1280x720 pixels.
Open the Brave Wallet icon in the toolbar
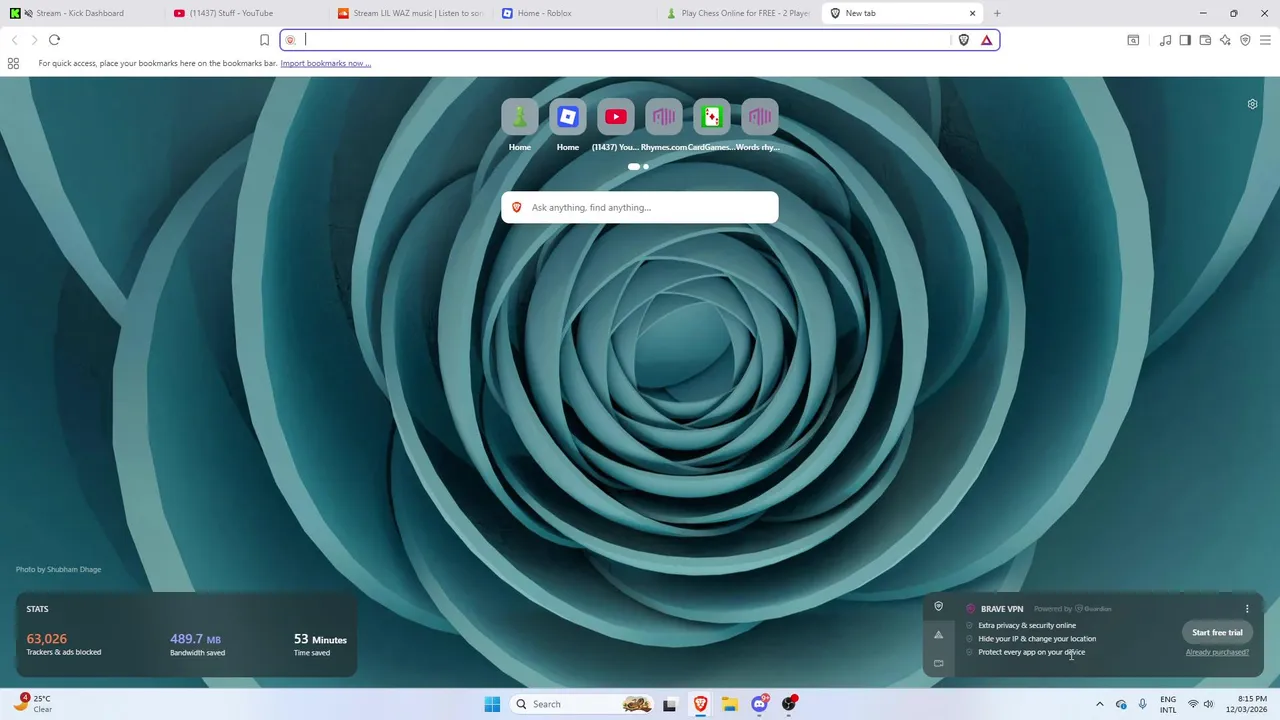click(1205, 40)
